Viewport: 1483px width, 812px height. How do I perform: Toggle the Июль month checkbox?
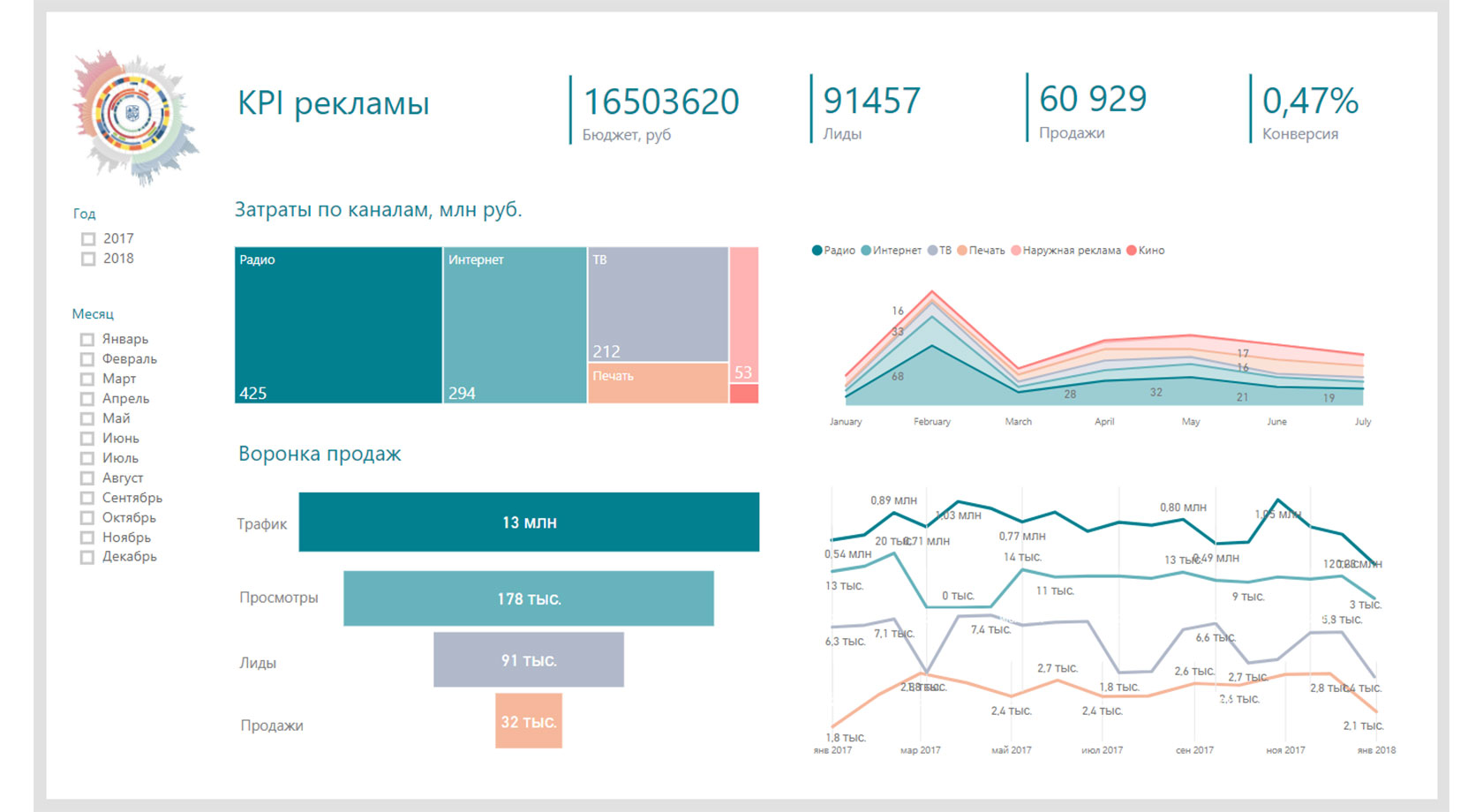click(x=87, y=458)
